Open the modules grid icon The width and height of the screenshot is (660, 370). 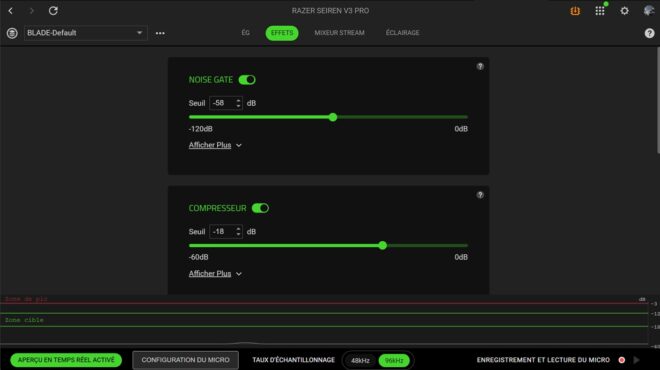point(600,11)
